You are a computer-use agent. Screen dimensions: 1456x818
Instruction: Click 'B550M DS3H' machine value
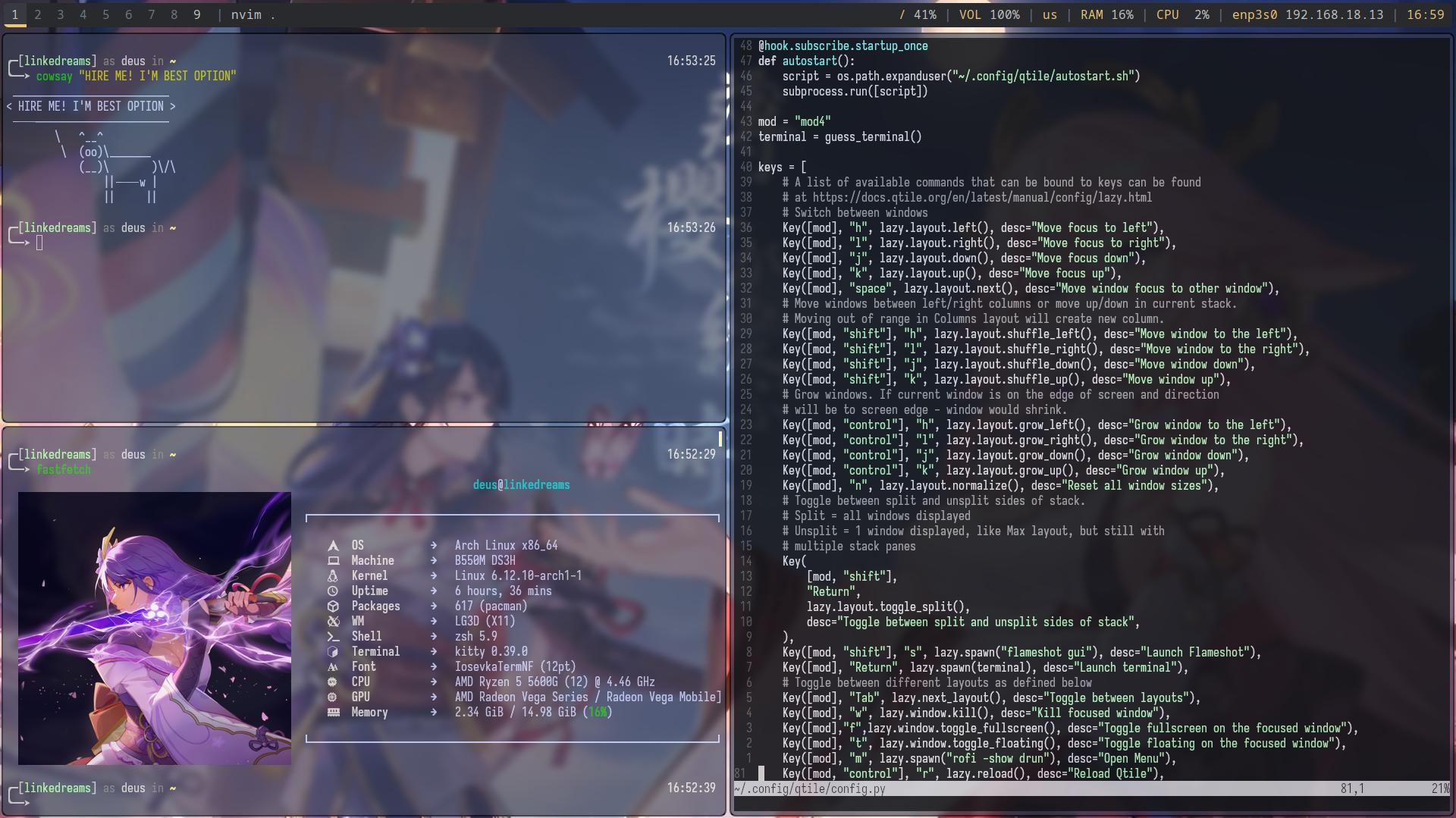tap(485, 560)
